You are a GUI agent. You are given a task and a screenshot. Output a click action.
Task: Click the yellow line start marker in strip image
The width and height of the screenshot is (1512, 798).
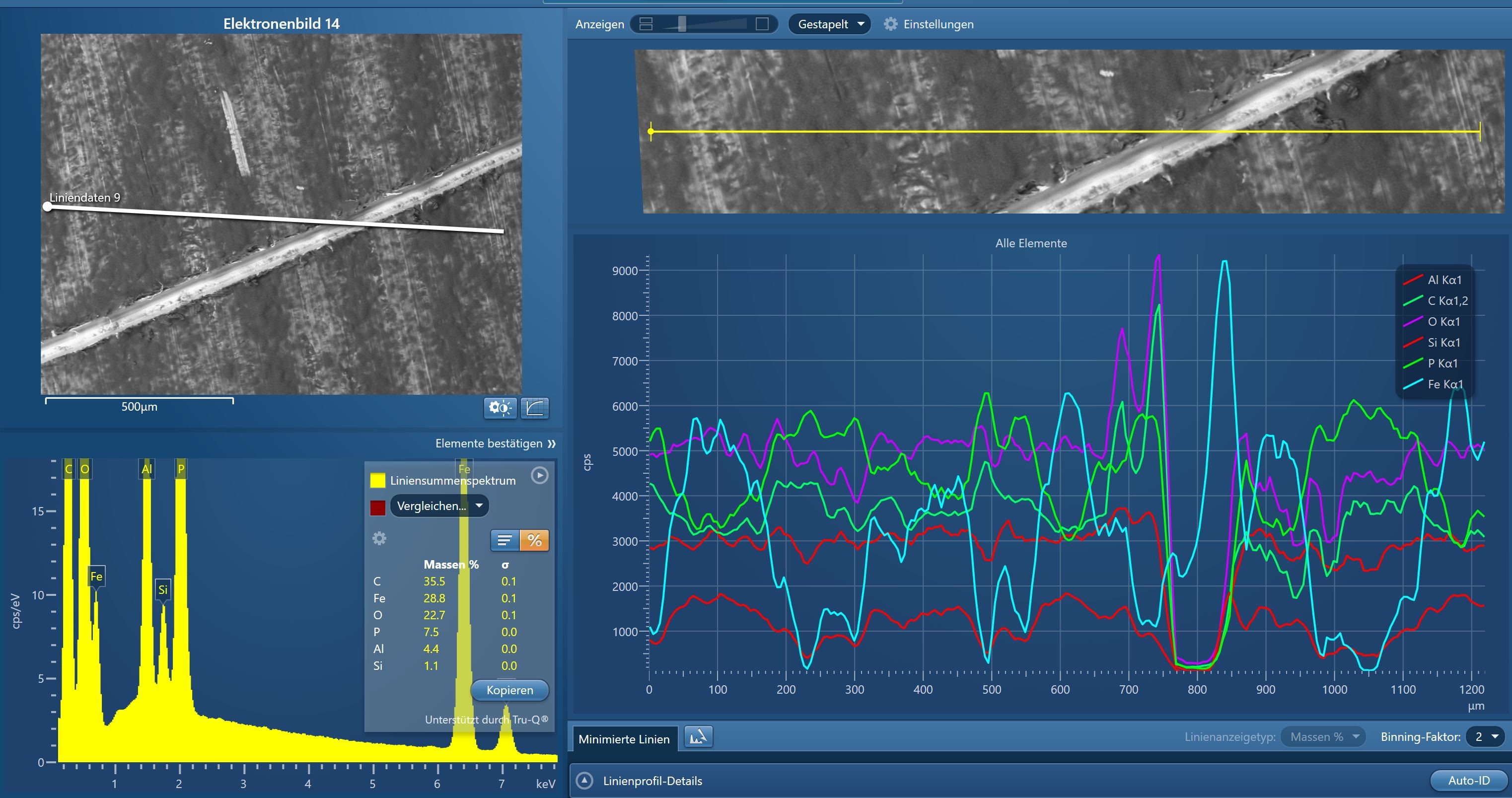(x=650, y=131)
